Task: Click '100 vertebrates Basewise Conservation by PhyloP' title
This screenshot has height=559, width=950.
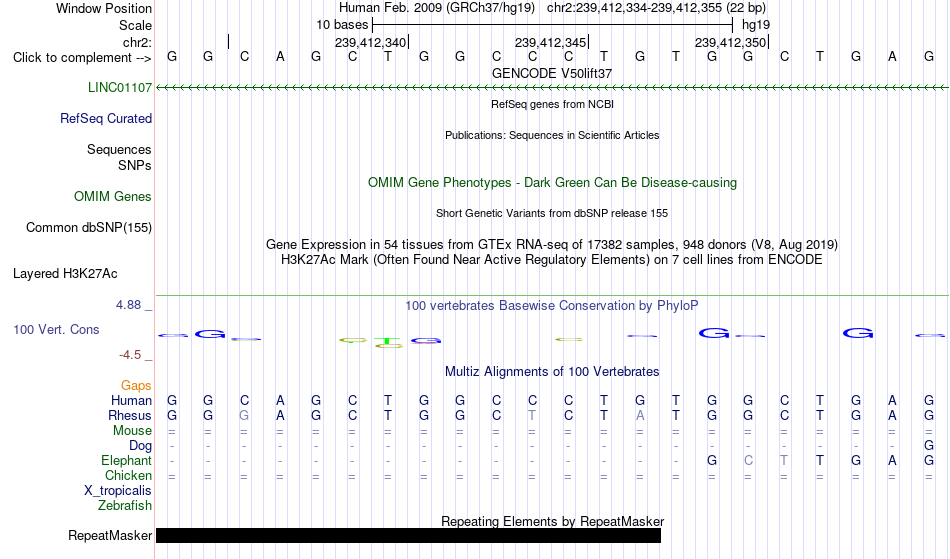Action: pos(552,306)
